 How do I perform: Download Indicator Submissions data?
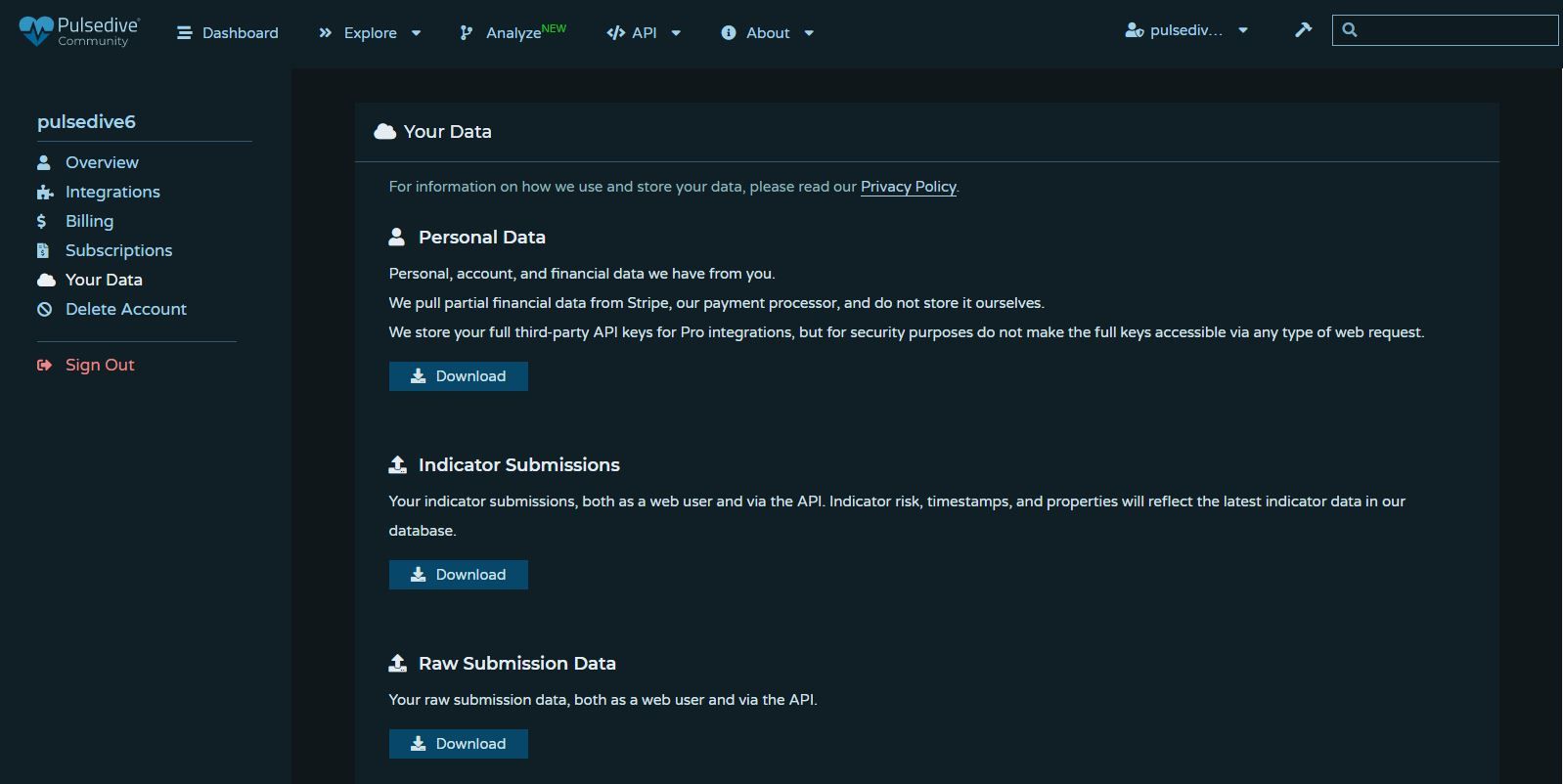(x=459, y=575)
